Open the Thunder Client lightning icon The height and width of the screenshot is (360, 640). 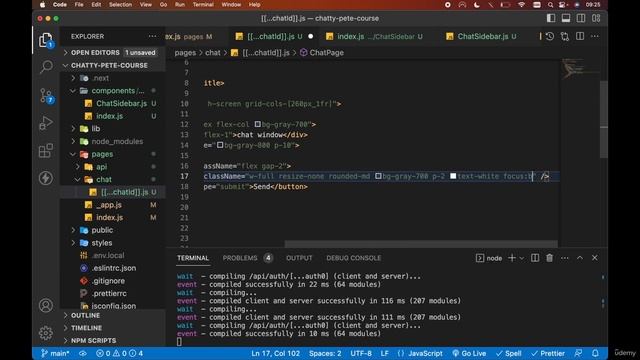tap(46, 178)
